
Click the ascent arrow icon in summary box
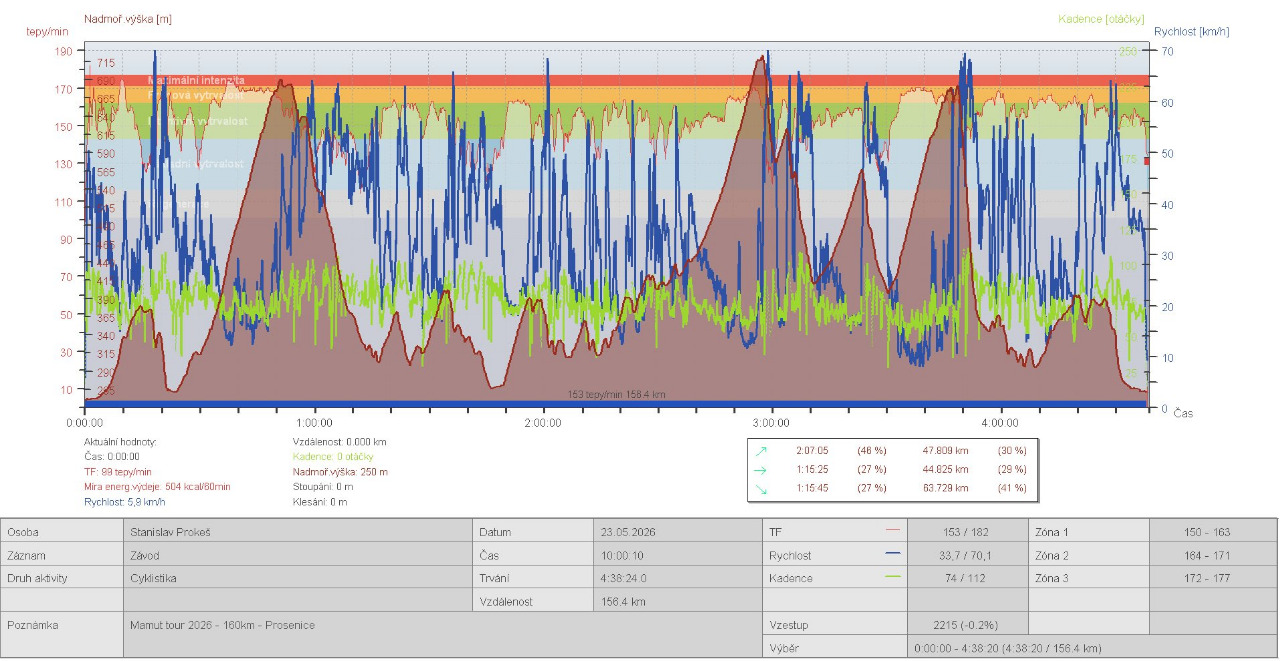click(x=762, y=450)
